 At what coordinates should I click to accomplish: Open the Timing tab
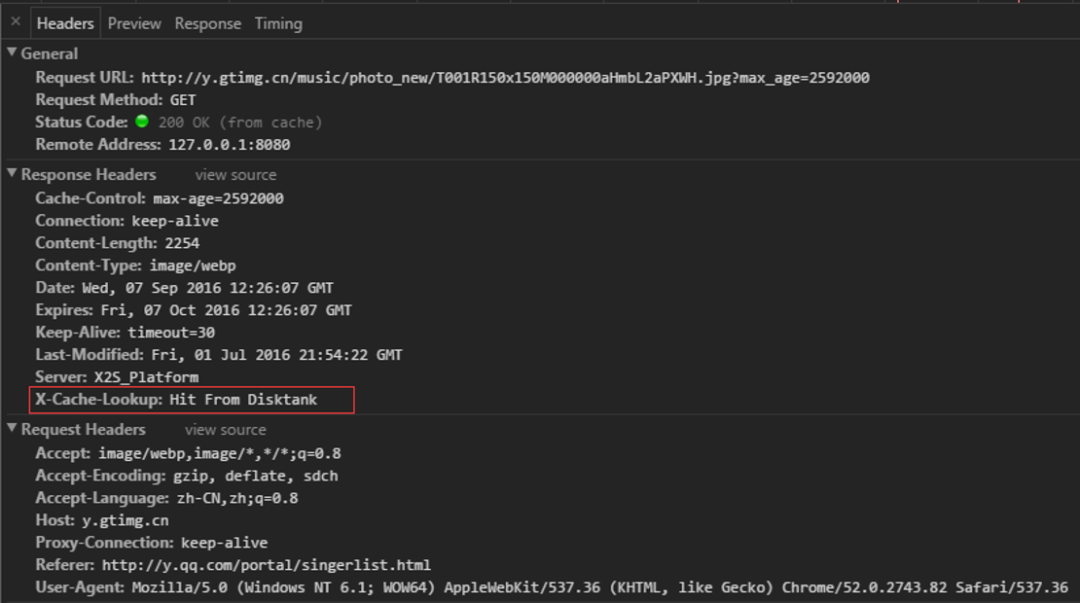[278, 23]
